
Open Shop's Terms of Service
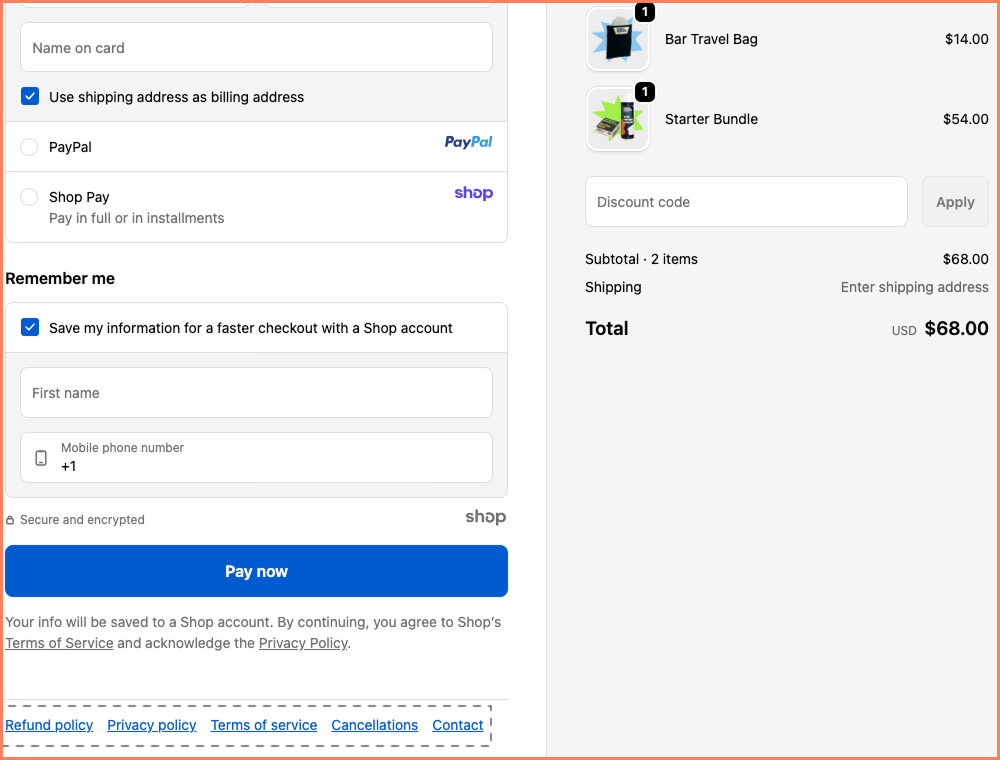click(x=59, y=643)
